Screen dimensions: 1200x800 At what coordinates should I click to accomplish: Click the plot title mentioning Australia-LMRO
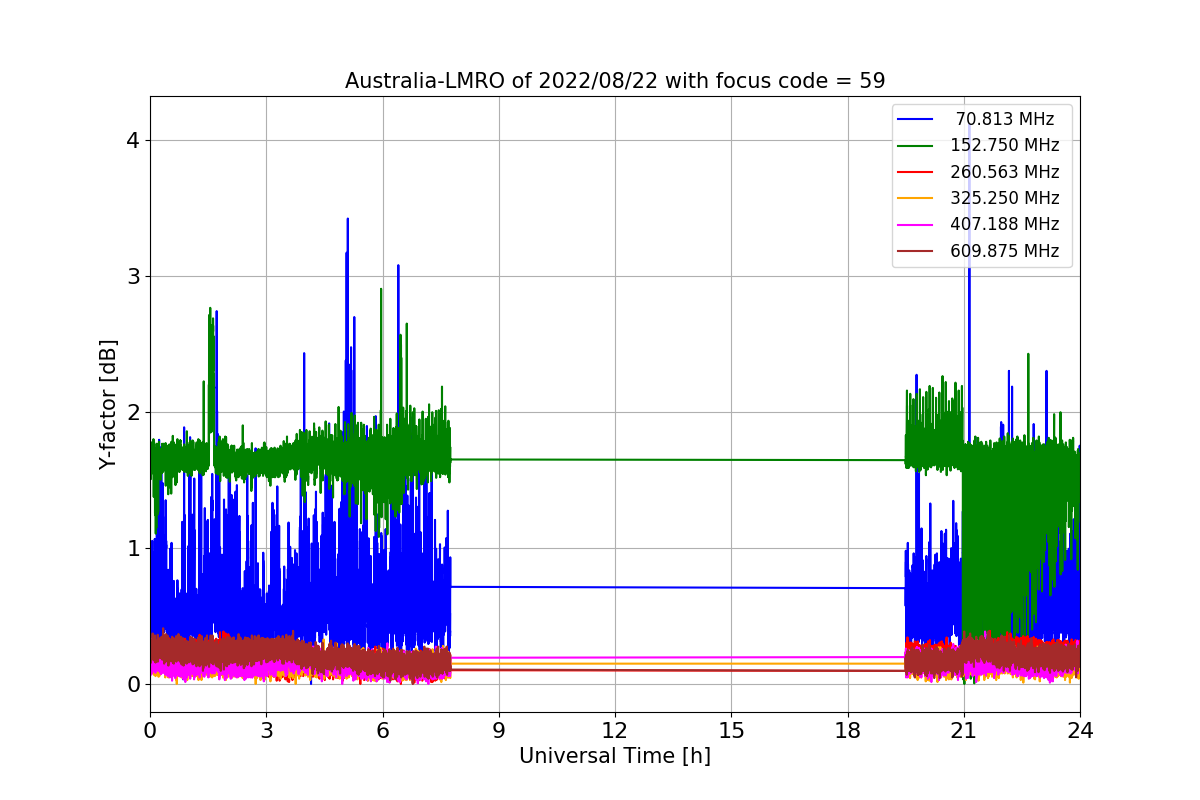point(615,81)
